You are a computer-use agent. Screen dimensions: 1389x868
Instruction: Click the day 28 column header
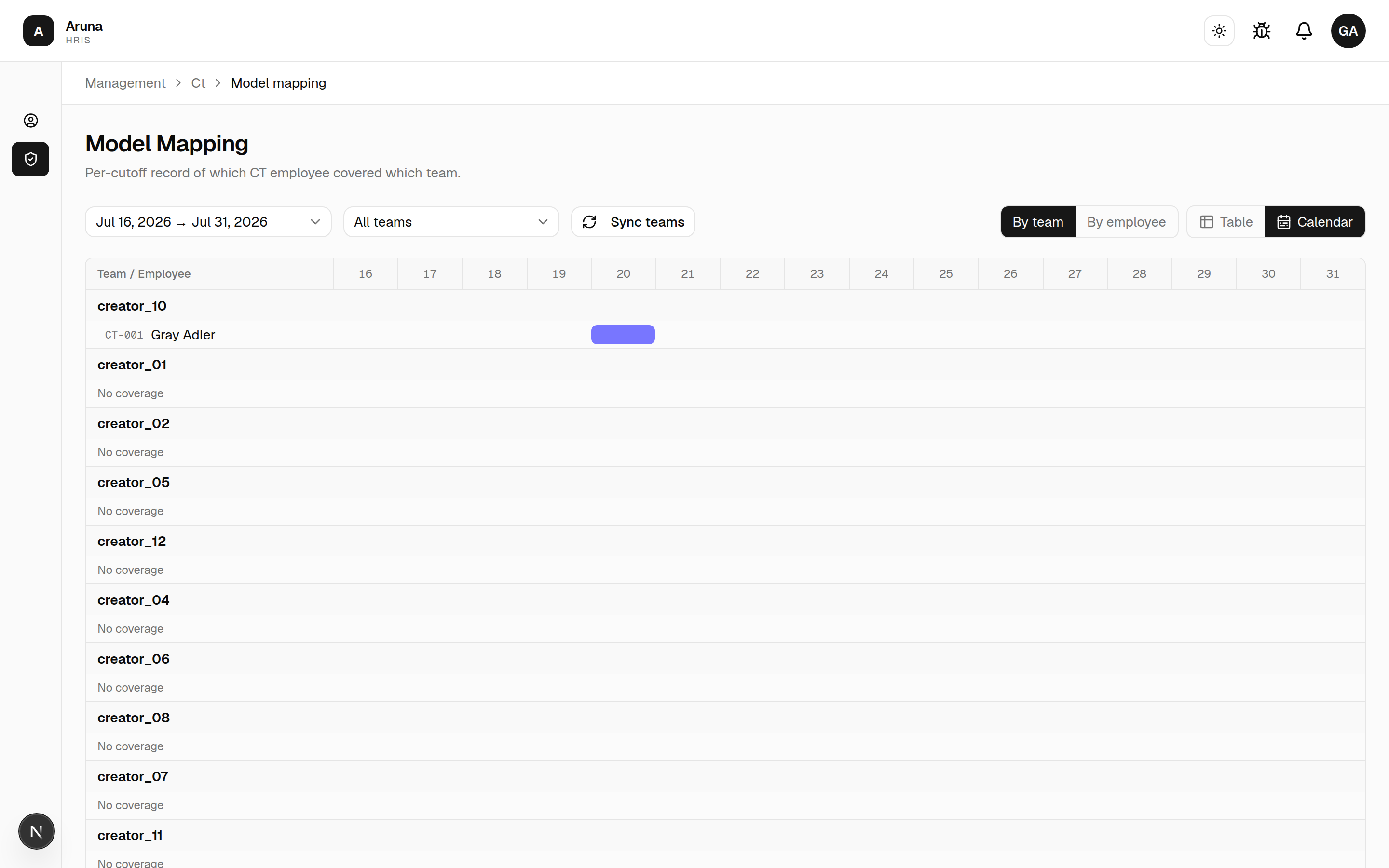[1139, 274]
